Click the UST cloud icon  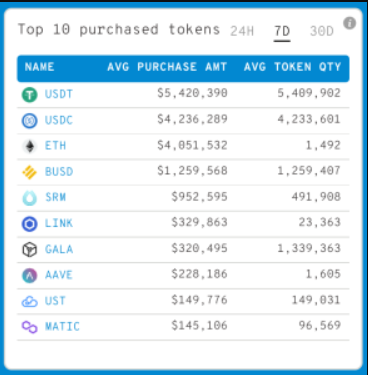[x=30, y=302]
